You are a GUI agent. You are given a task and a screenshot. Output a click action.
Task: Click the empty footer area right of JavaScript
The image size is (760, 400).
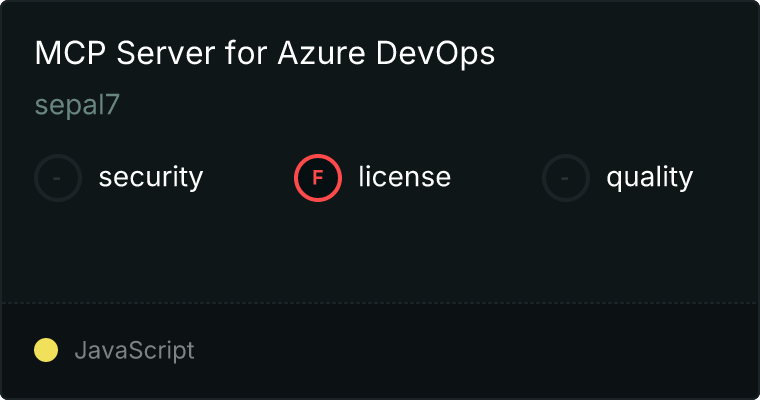pos(480,350)
